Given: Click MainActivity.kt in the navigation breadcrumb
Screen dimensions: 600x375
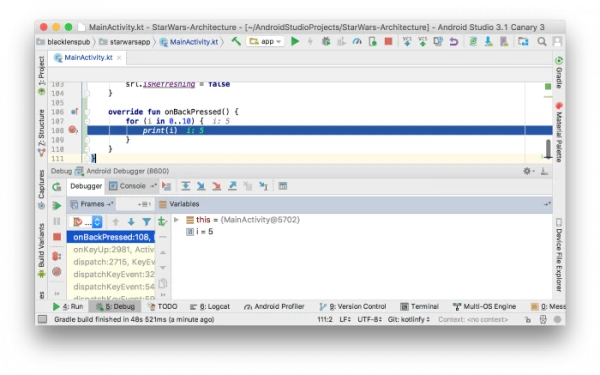Looking at the screenshot, I should tap(194, 42).
